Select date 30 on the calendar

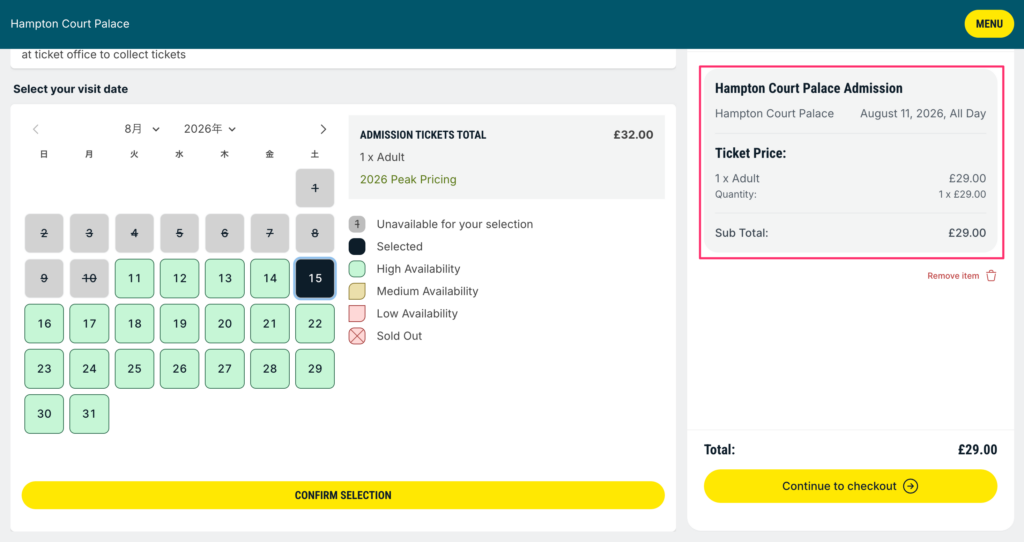click(44, 413)
